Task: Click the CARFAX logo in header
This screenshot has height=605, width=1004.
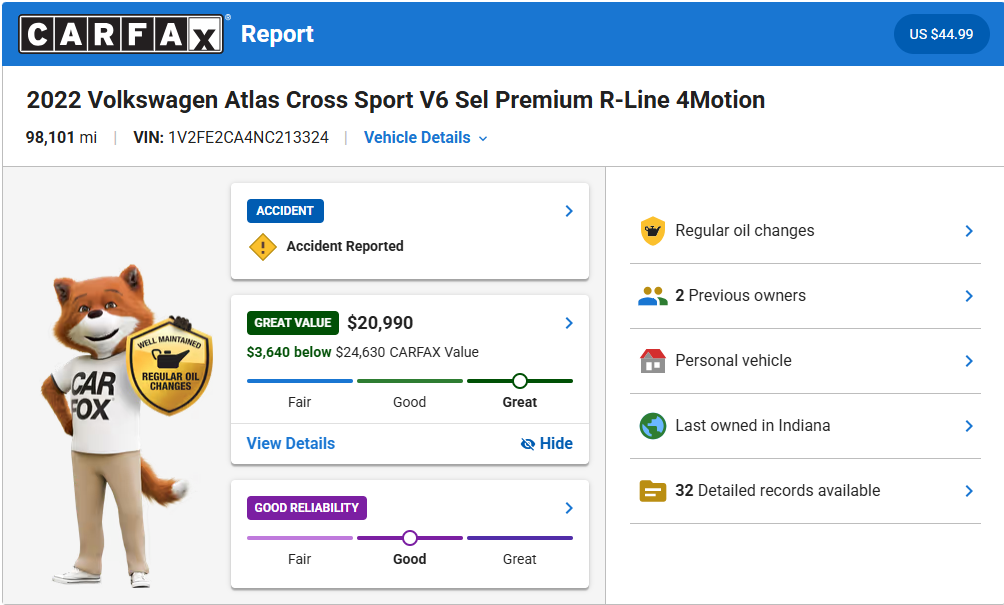Action: 120,34
